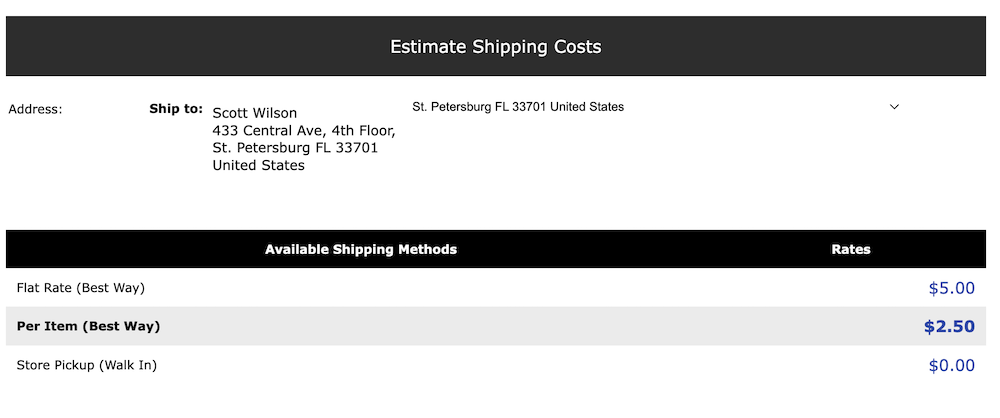This screenshot has width=1000, height=418.
Task: Click city line below the street address
Action: (295, 148)
